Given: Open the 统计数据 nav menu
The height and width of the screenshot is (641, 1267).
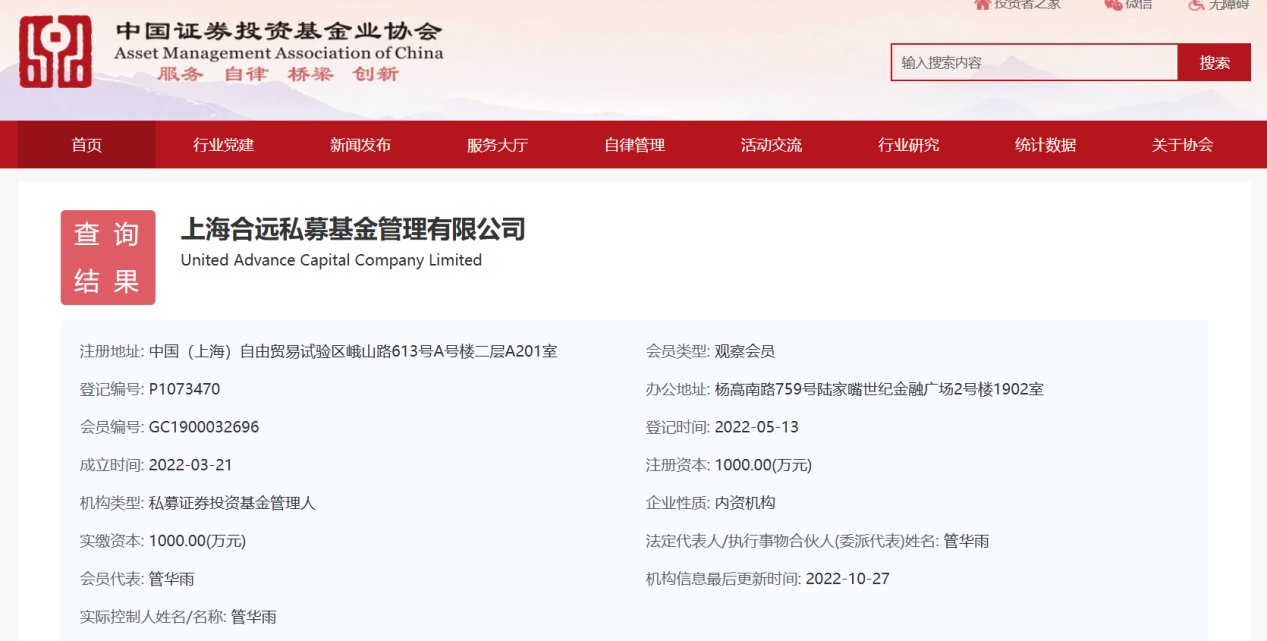Looking at the screenshot, I should pyautogui.click(x=1045, y=145).
